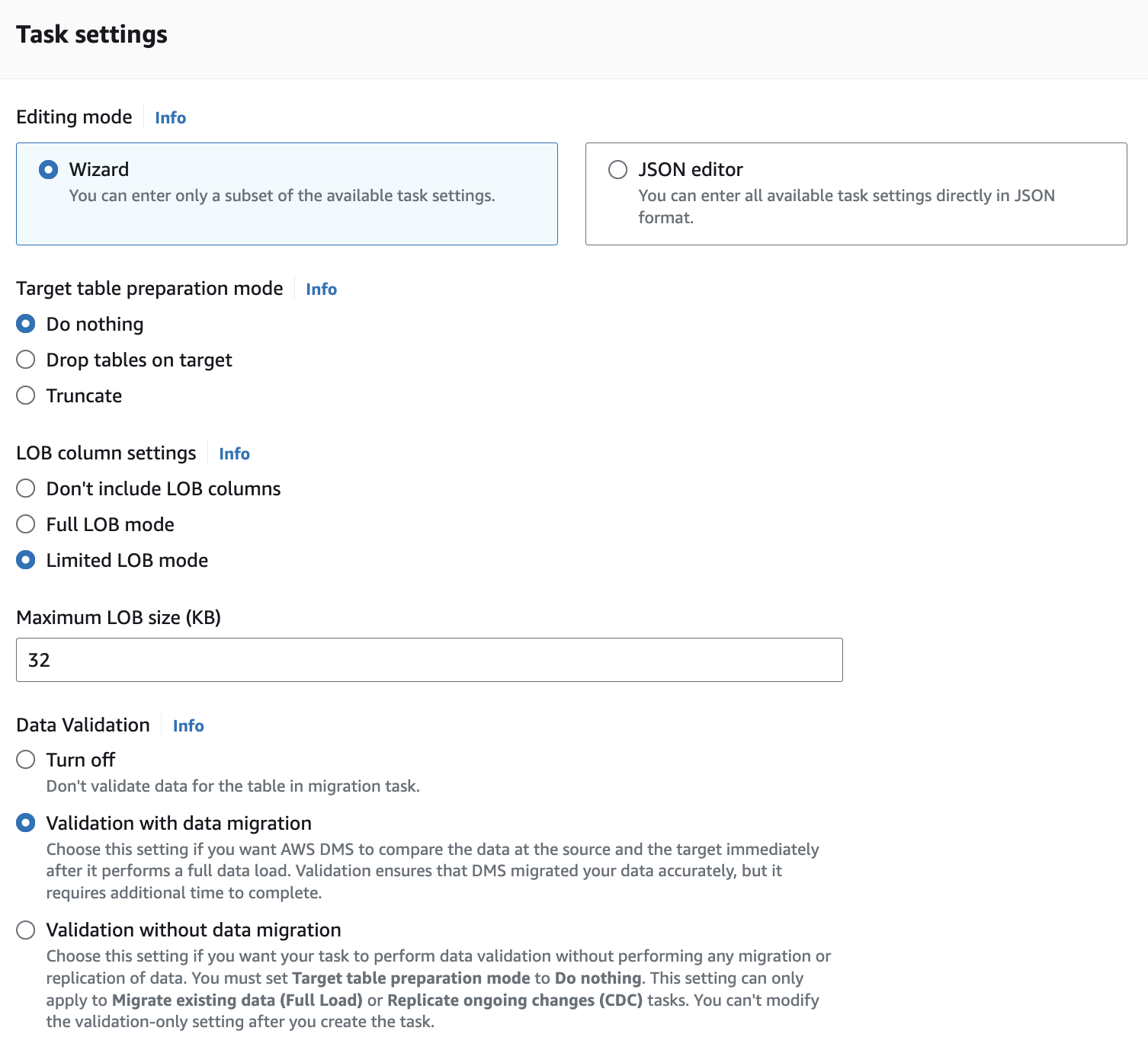This screenshot has height=1050, width=1148.
Task: Choose Drop tables on target
Action: coord(25,359)
